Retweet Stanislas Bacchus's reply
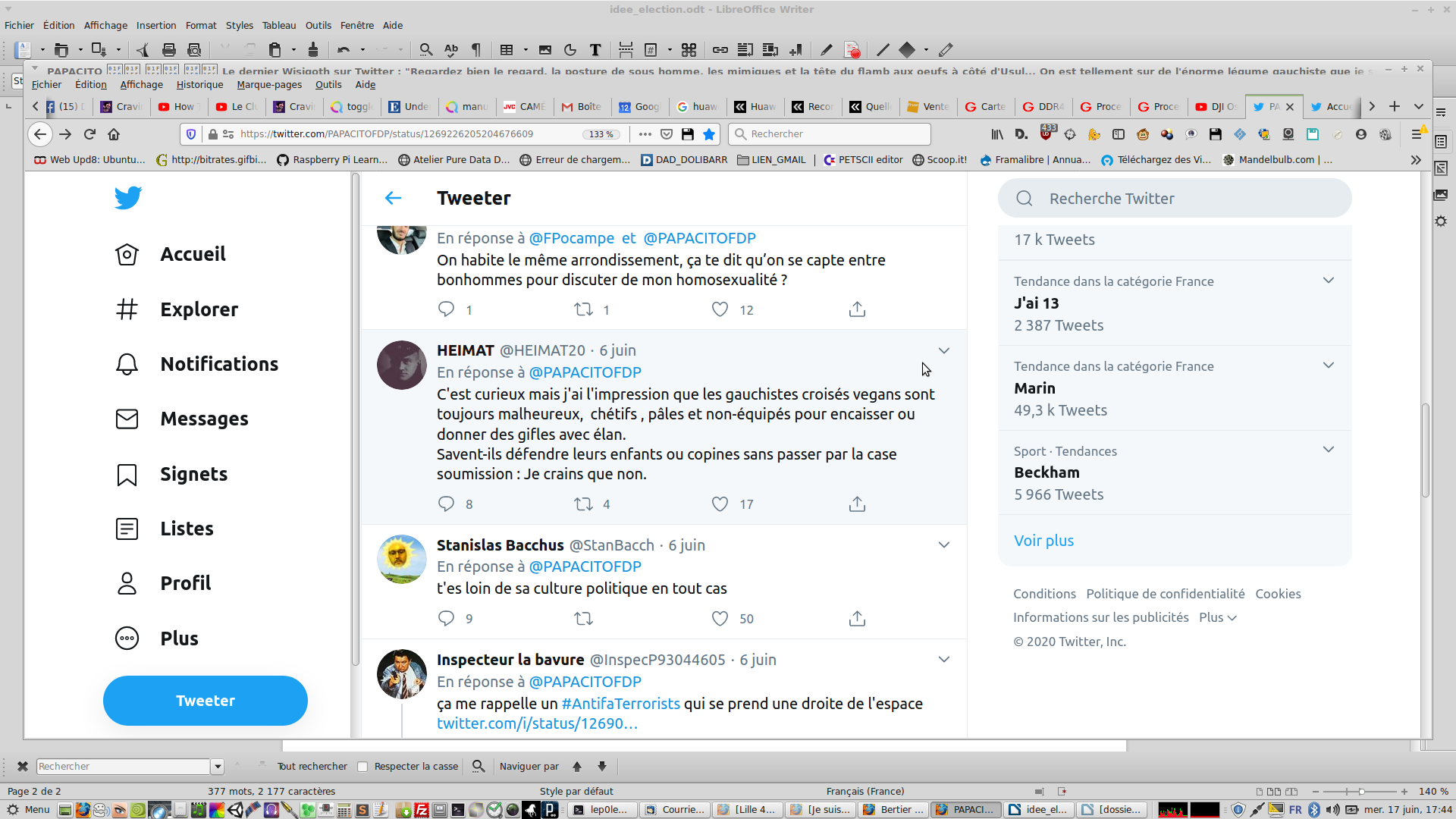This screenshot has height=819, width=1456. [583, 619]
